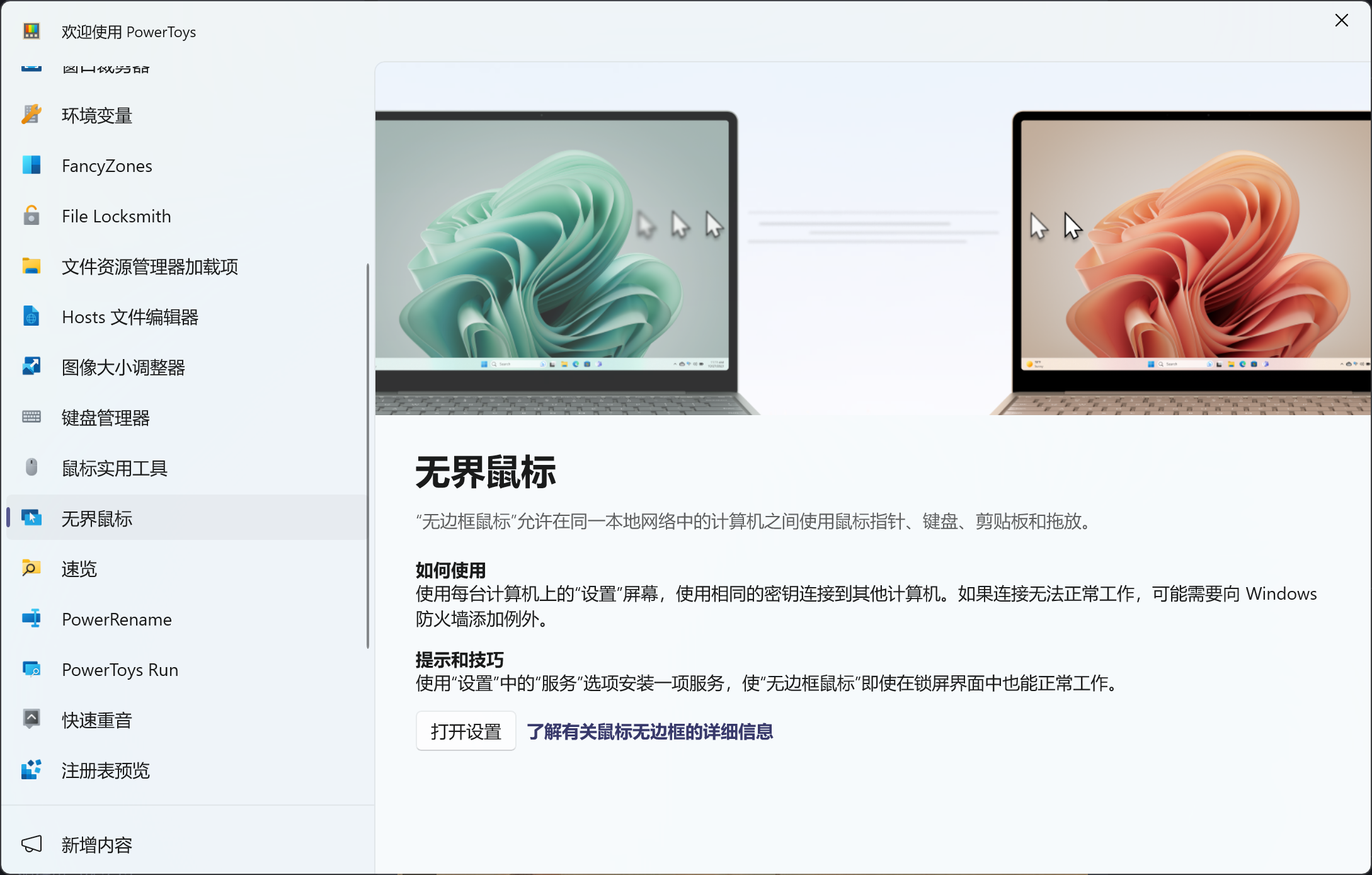Click the sidebar vertical scrollbar

pos(368,455)
